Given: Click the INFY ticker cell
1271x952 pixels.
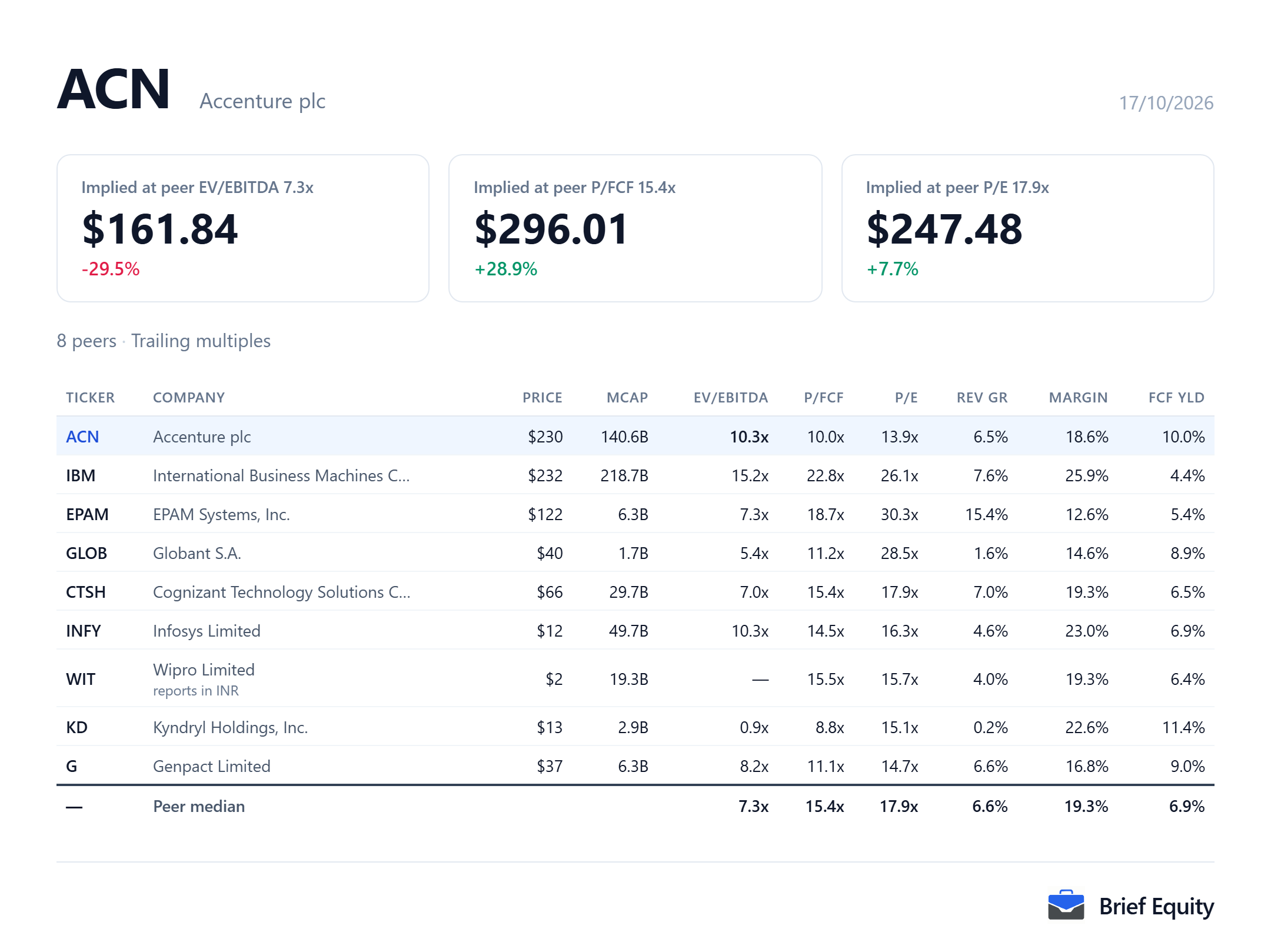Looking at the screenshot, I should 84,631.
